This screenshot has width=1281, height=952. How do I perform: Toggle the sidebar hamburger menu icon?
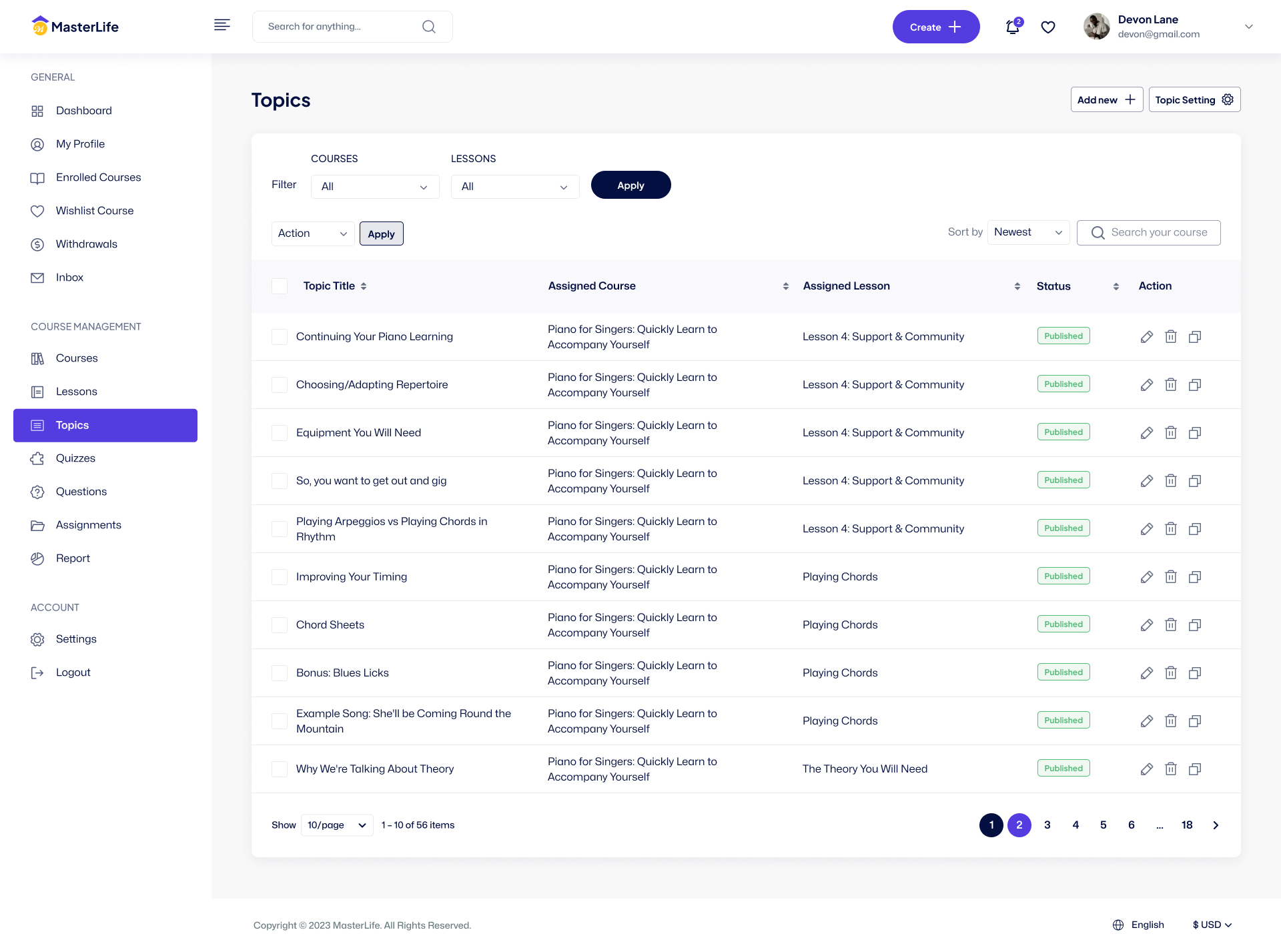(x=222, y=25)
